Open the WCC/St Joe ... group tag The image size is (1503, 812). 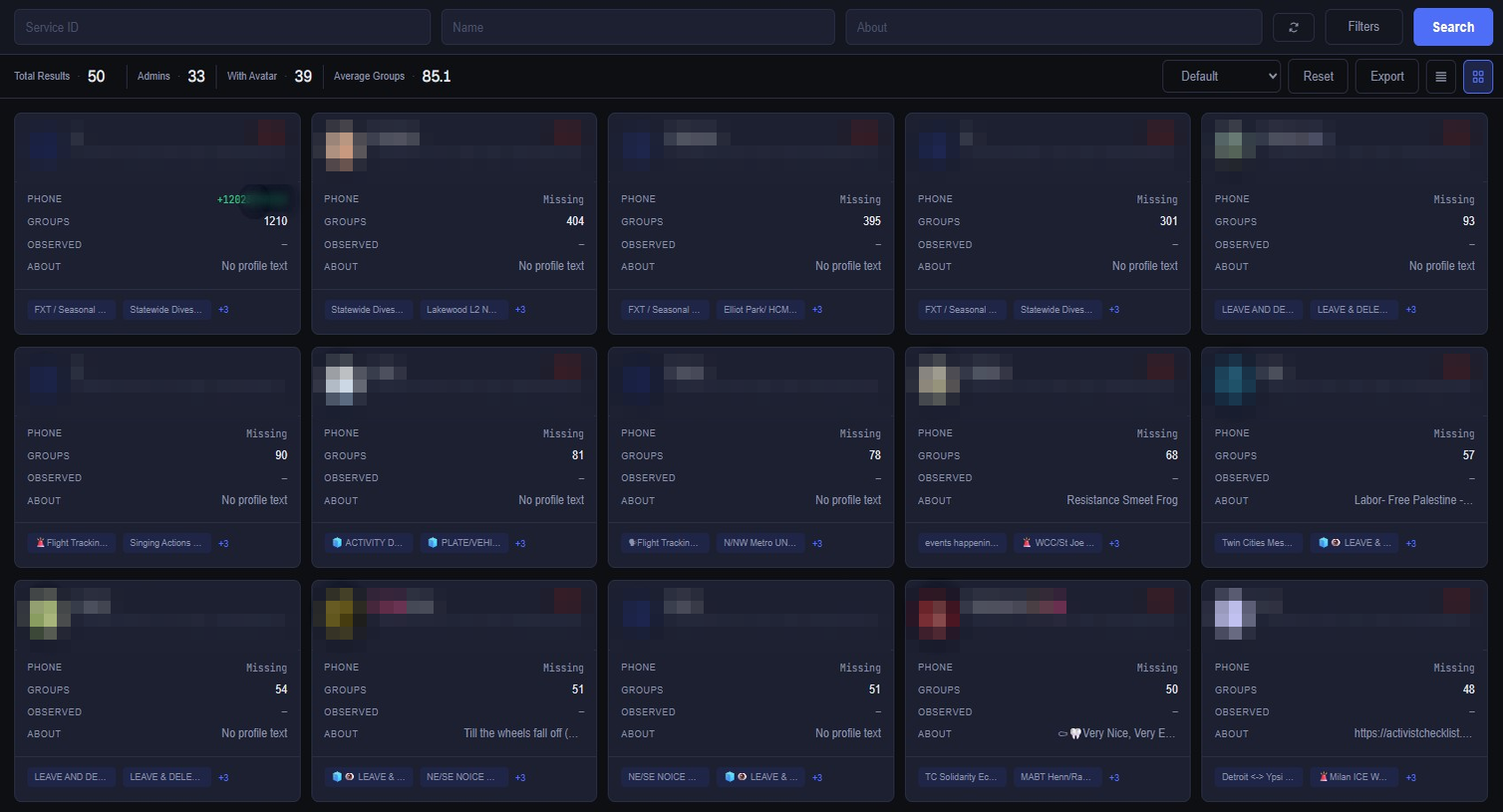1057,543
